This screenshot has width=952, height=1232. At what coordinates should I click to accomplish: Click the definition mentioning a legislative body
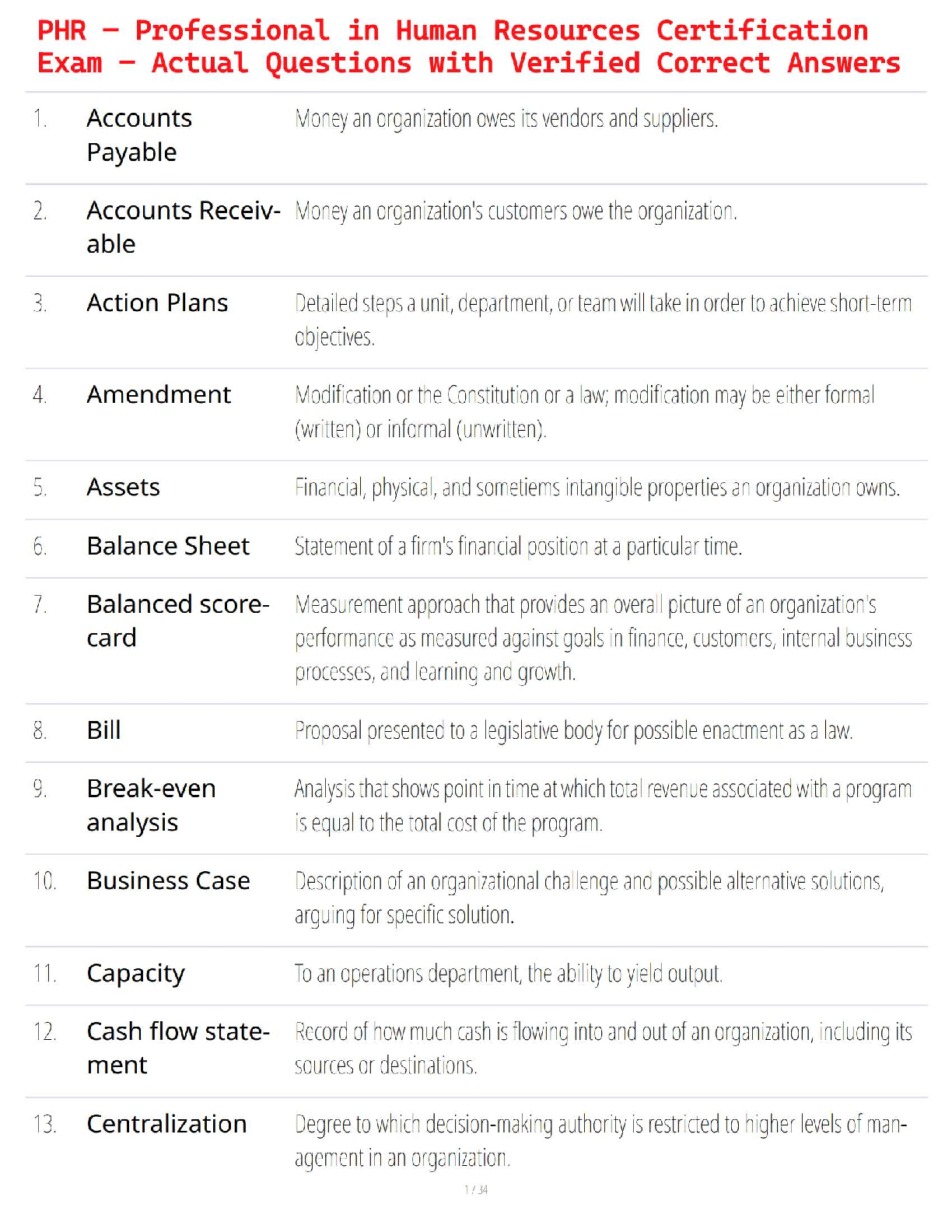tap(573, 731)
